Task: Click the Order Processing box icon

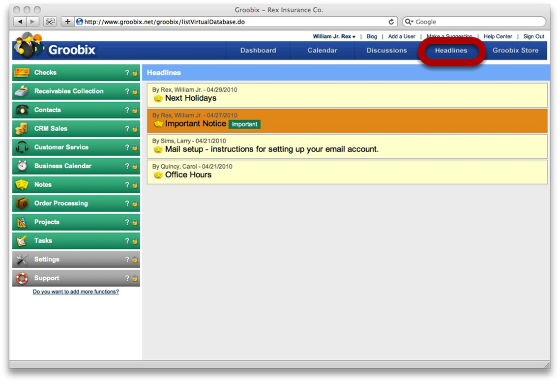Action: pos(21,203)
